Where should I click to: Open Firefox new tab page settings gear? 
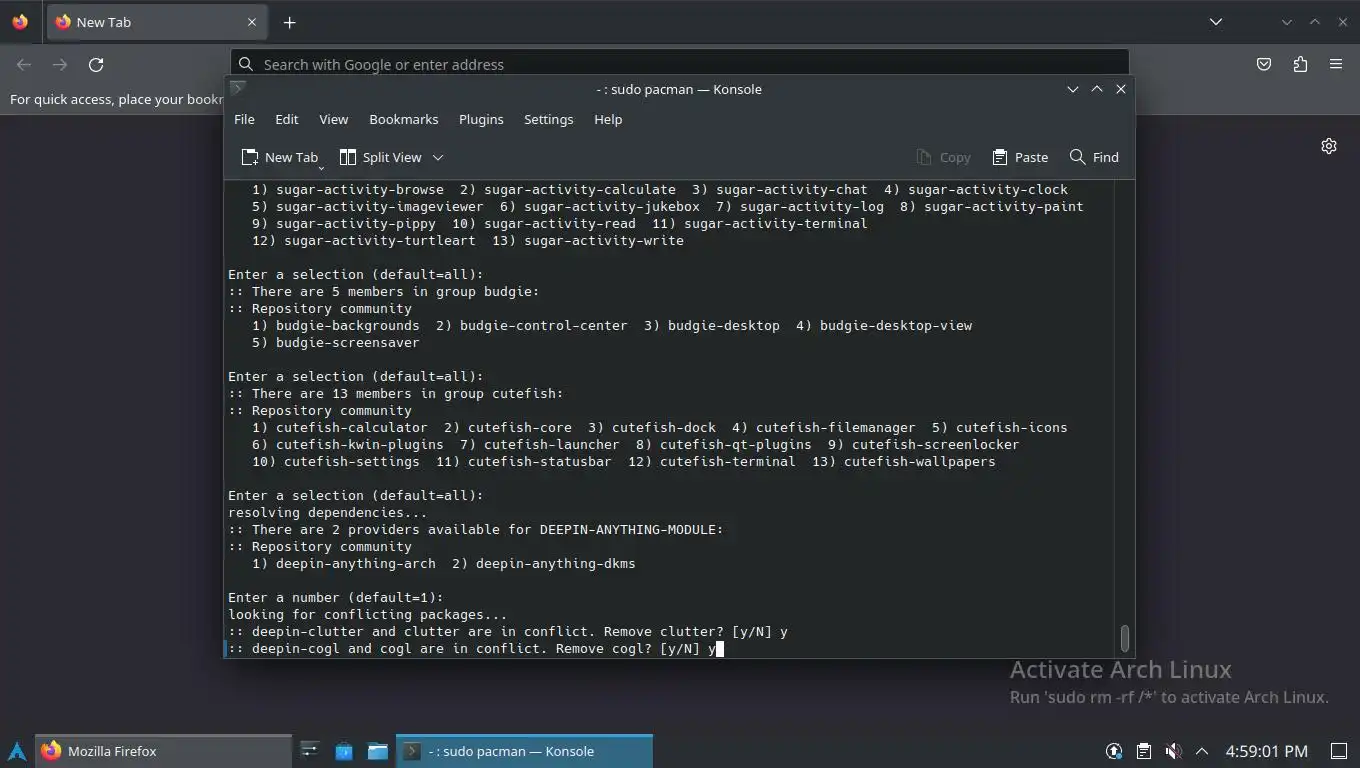coord(1329,146)
